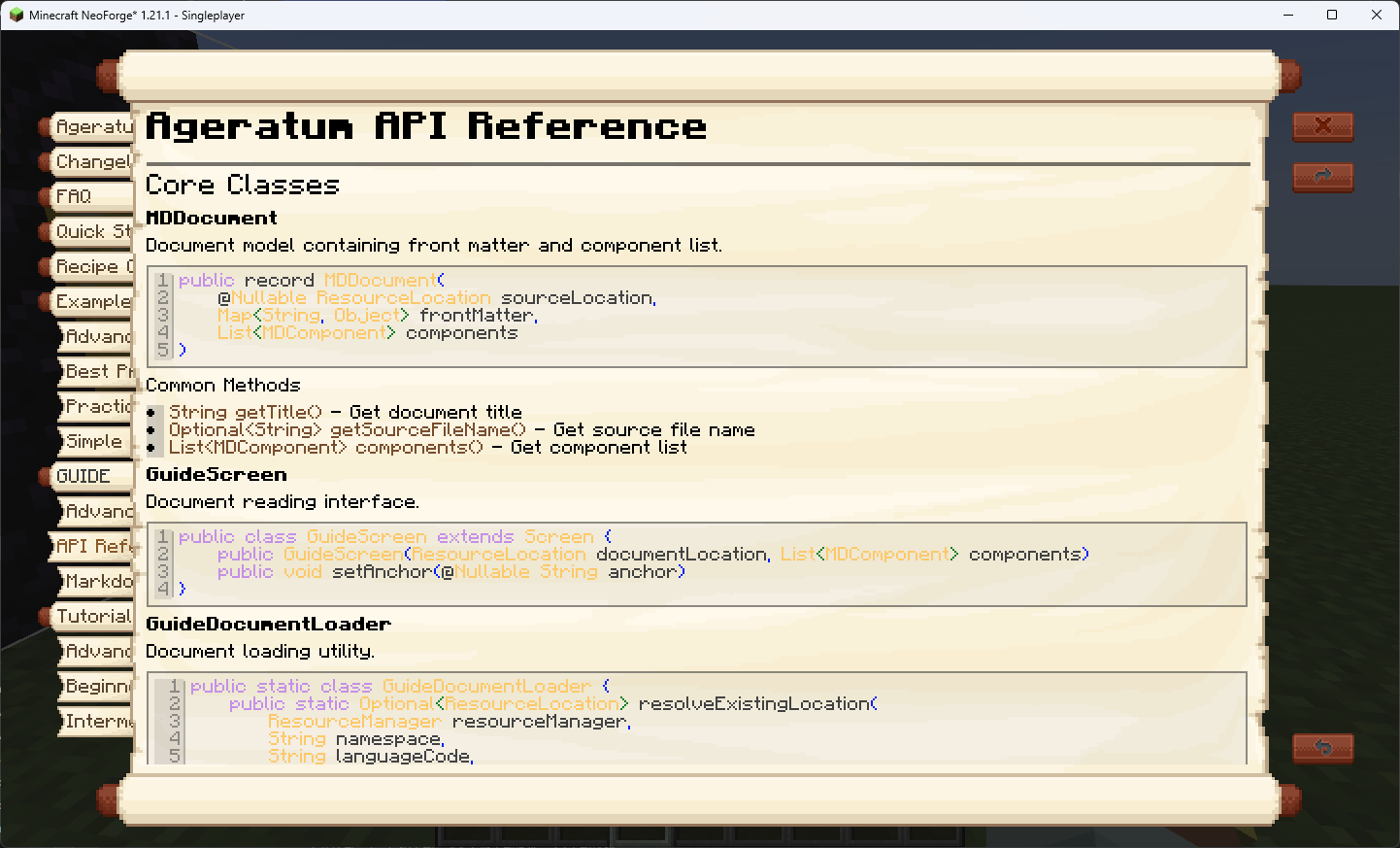Image resolution: width=1400 pixels, height=848 pixels.
Task: Click code line 'public record MDDocument('
Action: click(312, 280)
